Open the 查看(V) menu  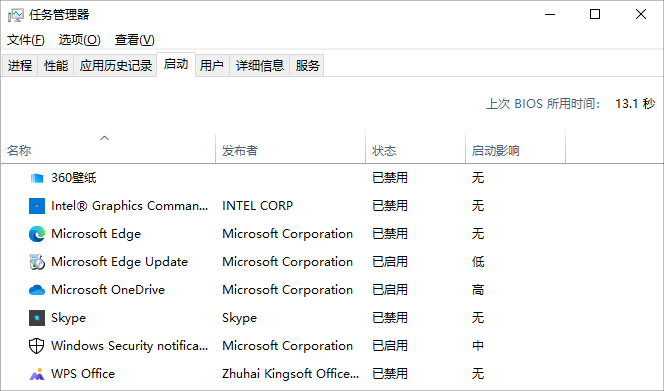pyautogui.click(x=135, y=40)
